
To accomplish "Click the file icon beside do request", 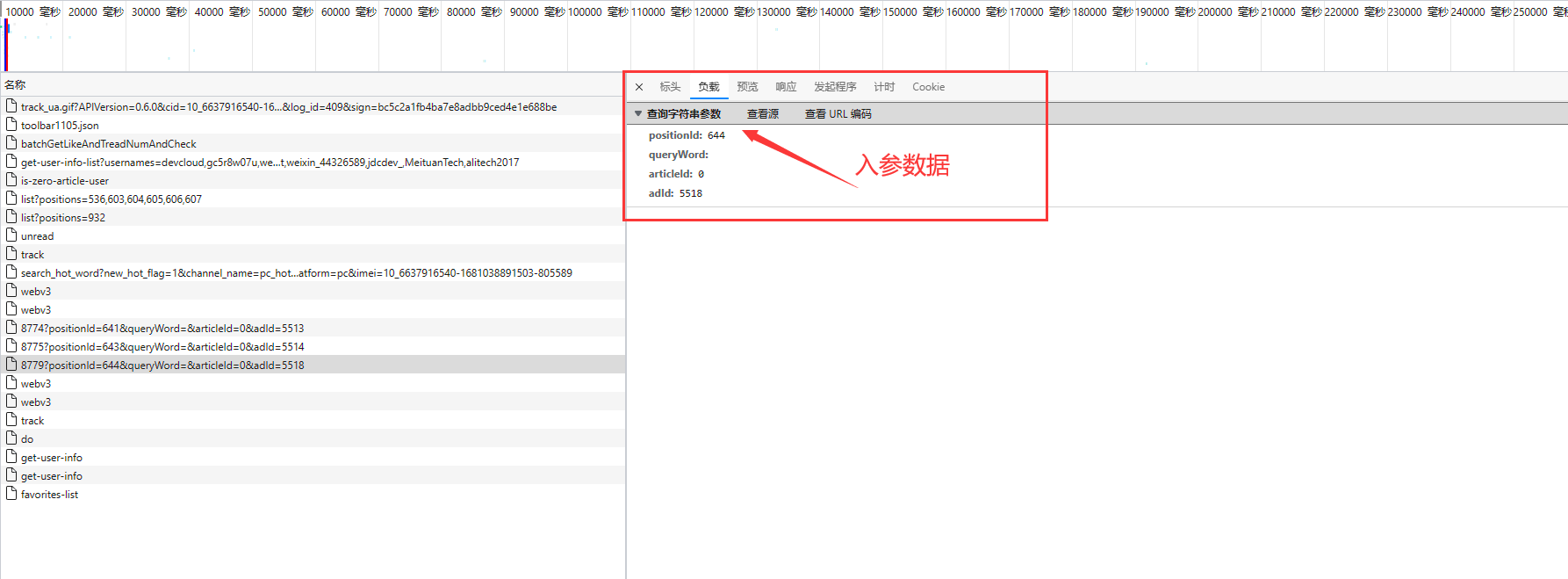I will pos(11,438).
